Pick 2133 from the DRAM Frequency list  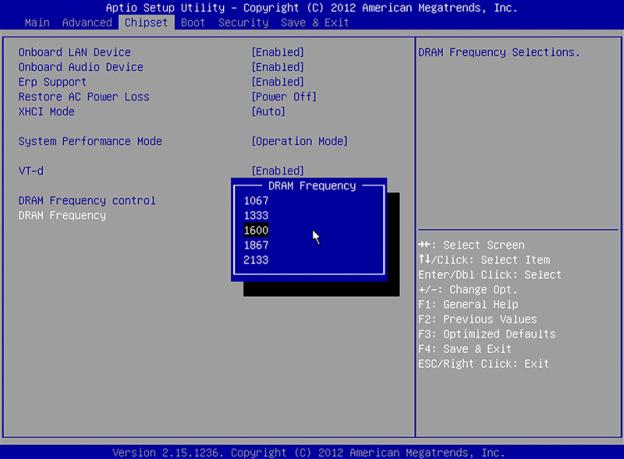click(256, 260)
